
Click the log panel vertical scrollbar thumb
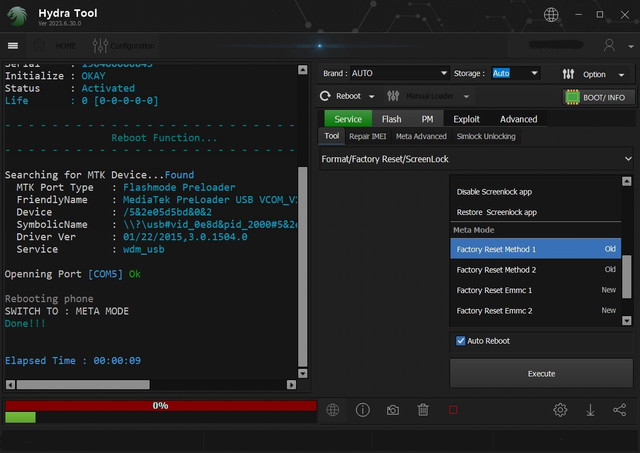(x=302, y=266)
